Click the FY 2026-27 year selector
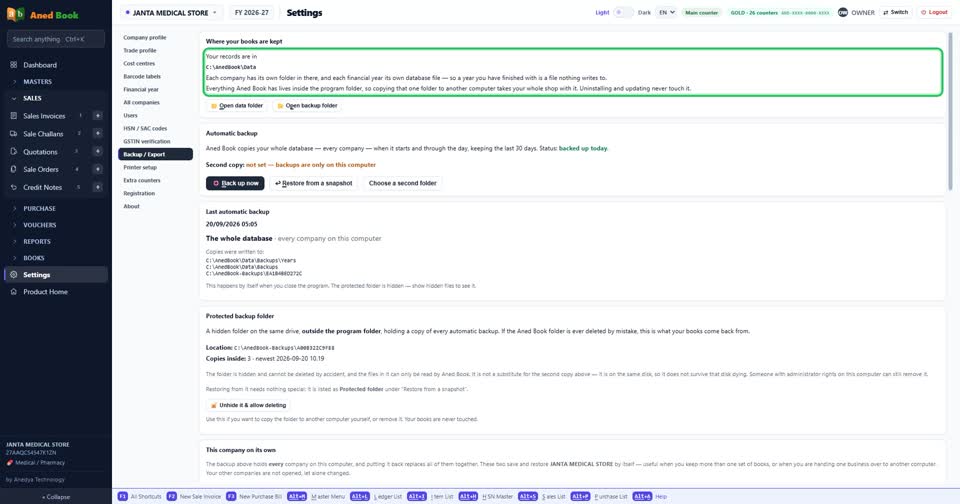The width and height of the screenshot is (960, 504). pyautogui.click(x=252, y=12)
